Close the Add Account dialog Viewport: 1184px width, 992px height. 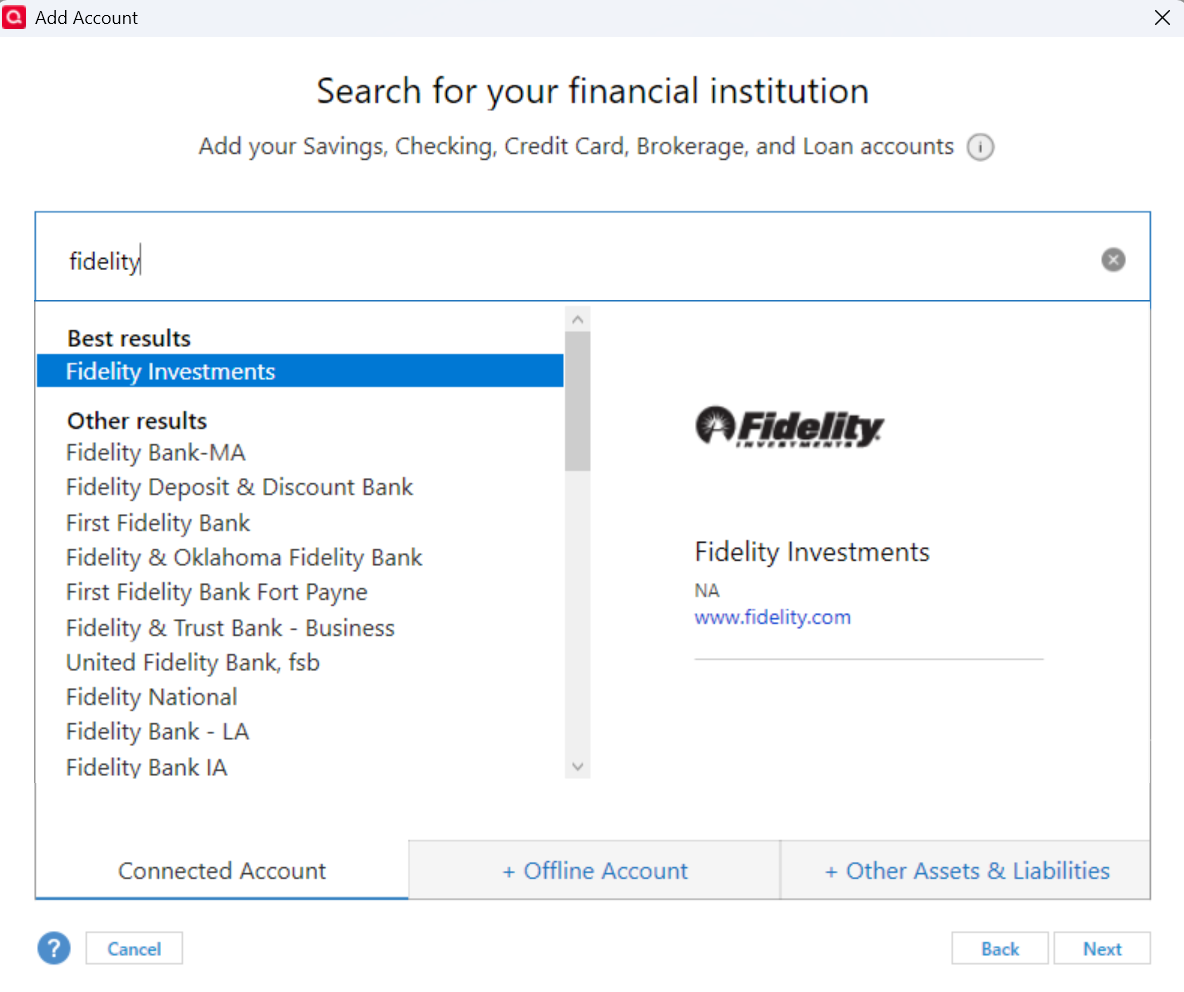[1162, 17]
